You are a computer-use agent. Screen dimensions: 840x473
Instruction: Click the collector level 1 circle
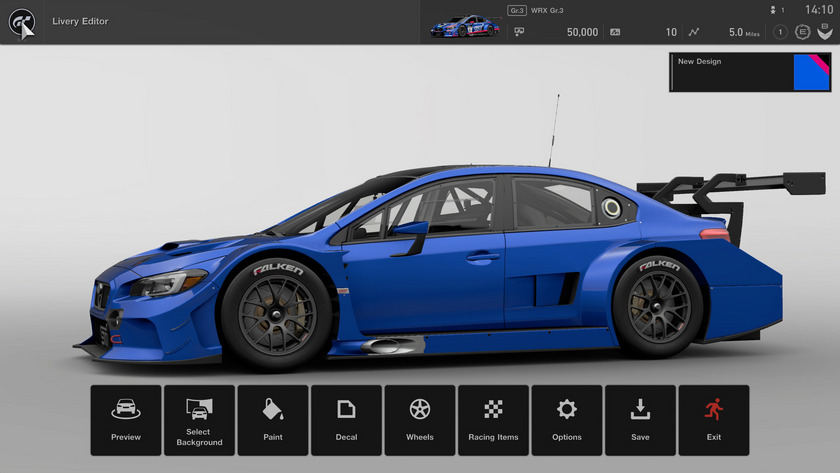click(780, 32)
